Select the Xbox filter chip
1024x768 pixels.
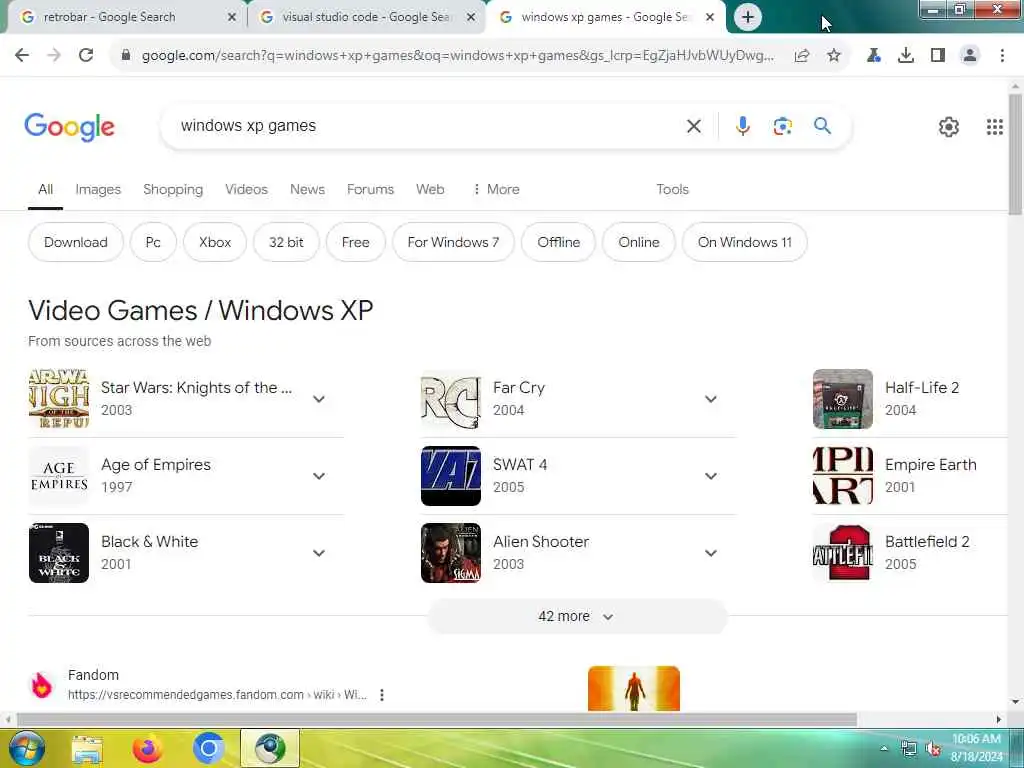[215, 242]
